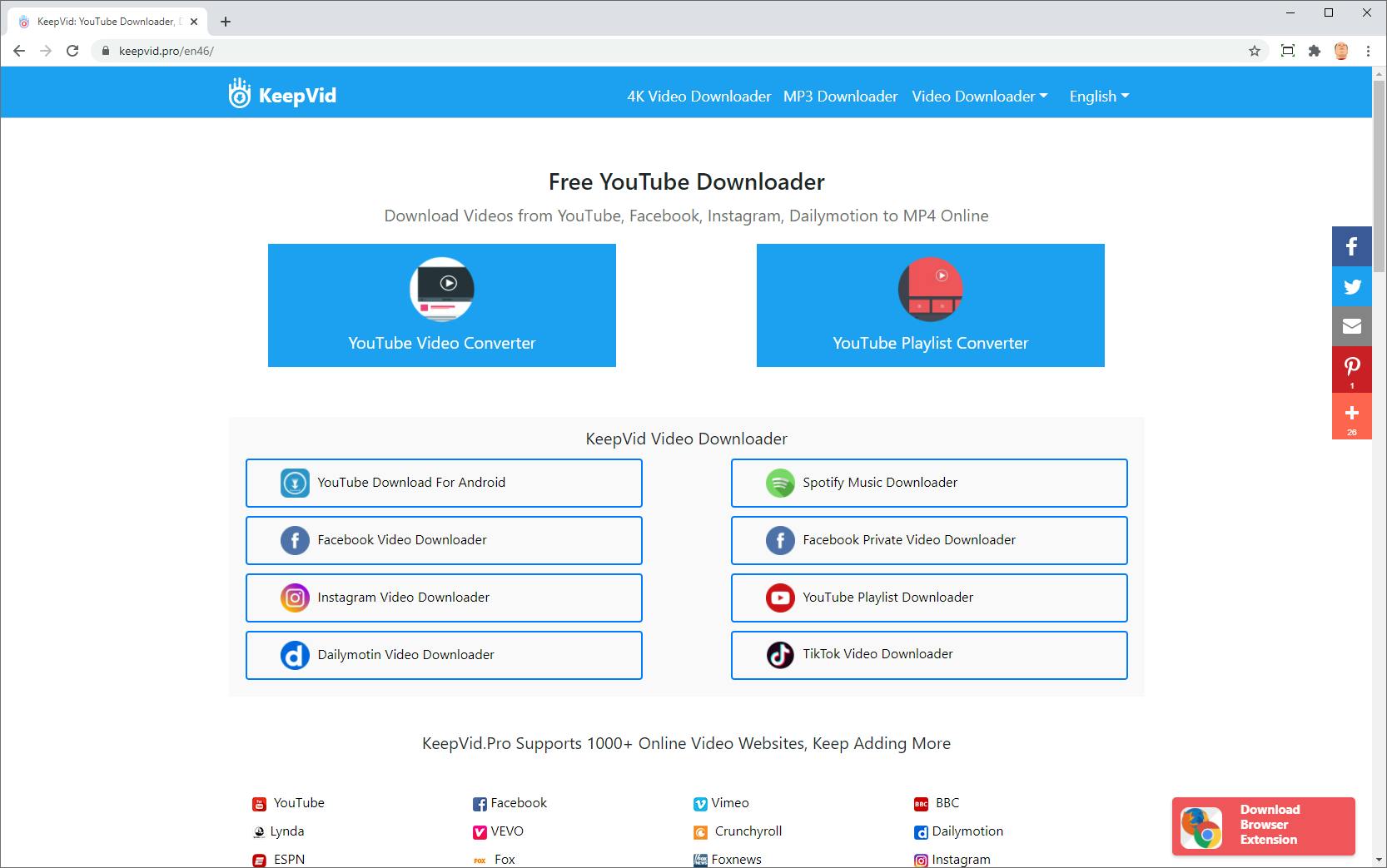Open Facebook Video Downloader button

click(444, 540)
